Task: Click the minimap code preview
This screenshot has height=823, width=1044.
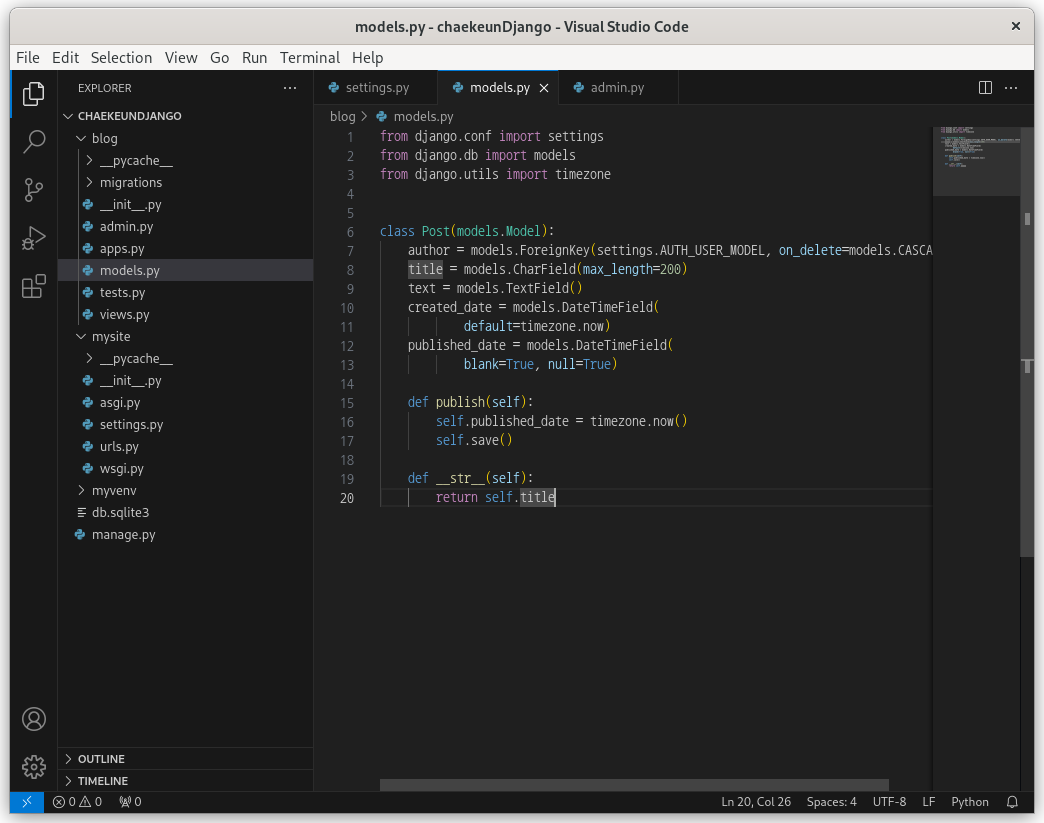Action: tap(976, 161)
